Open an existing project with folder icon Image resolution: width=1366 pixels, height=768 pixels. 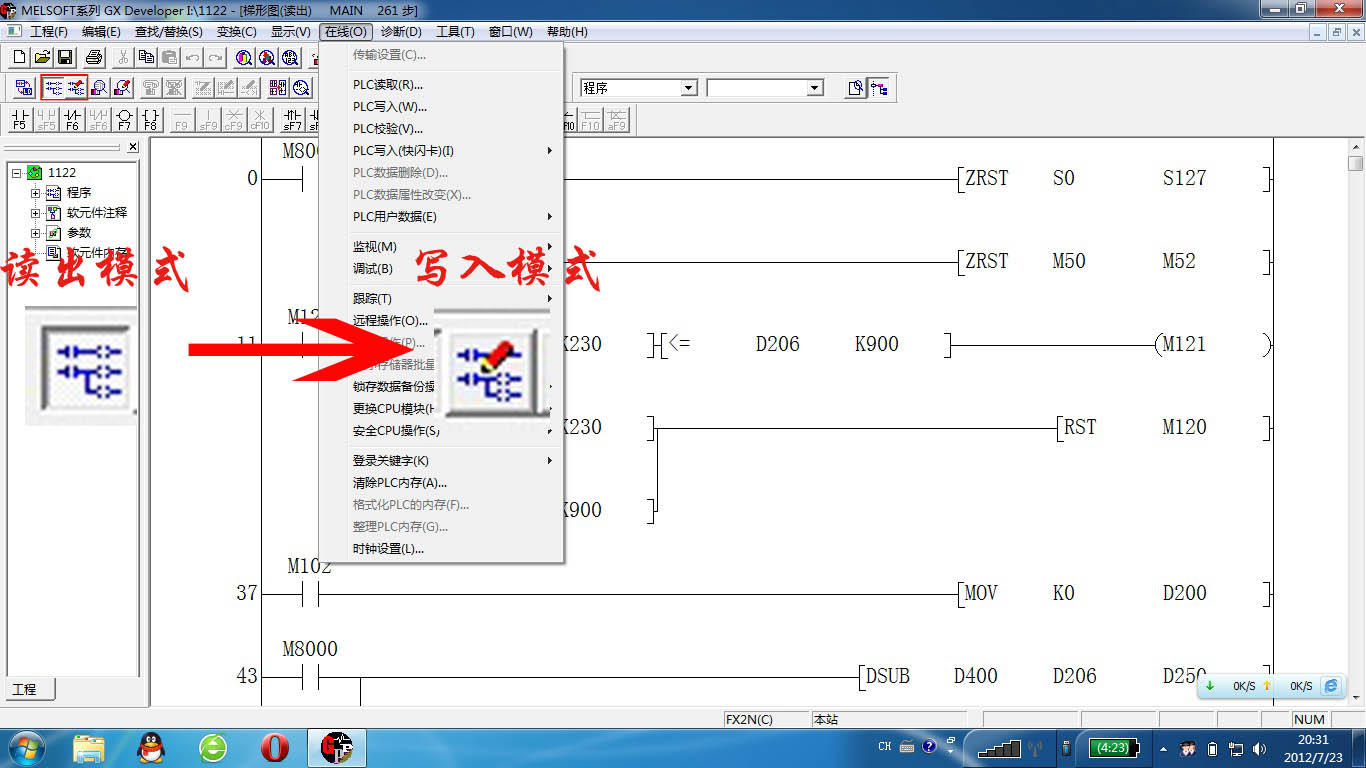[x=42, y=57]
